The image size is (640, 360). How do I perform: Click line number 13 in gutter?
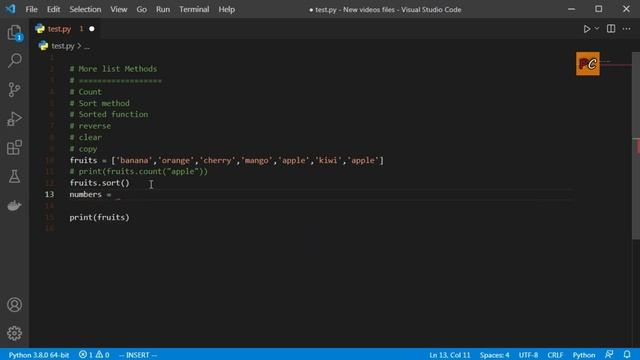[49, 194]
